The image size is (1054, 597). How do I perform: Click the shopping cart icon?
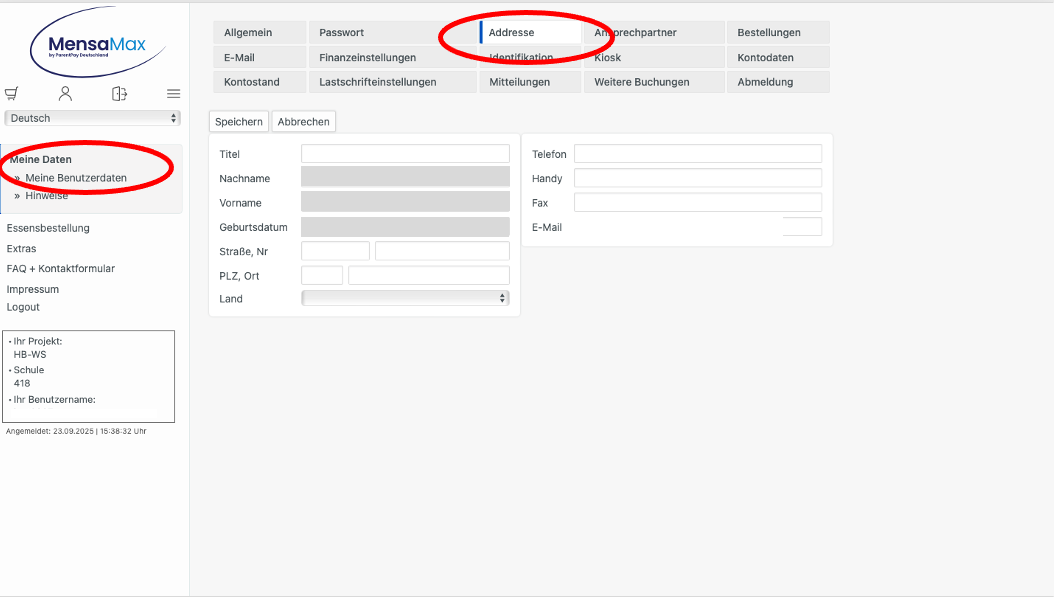click(x=11, y=94)
